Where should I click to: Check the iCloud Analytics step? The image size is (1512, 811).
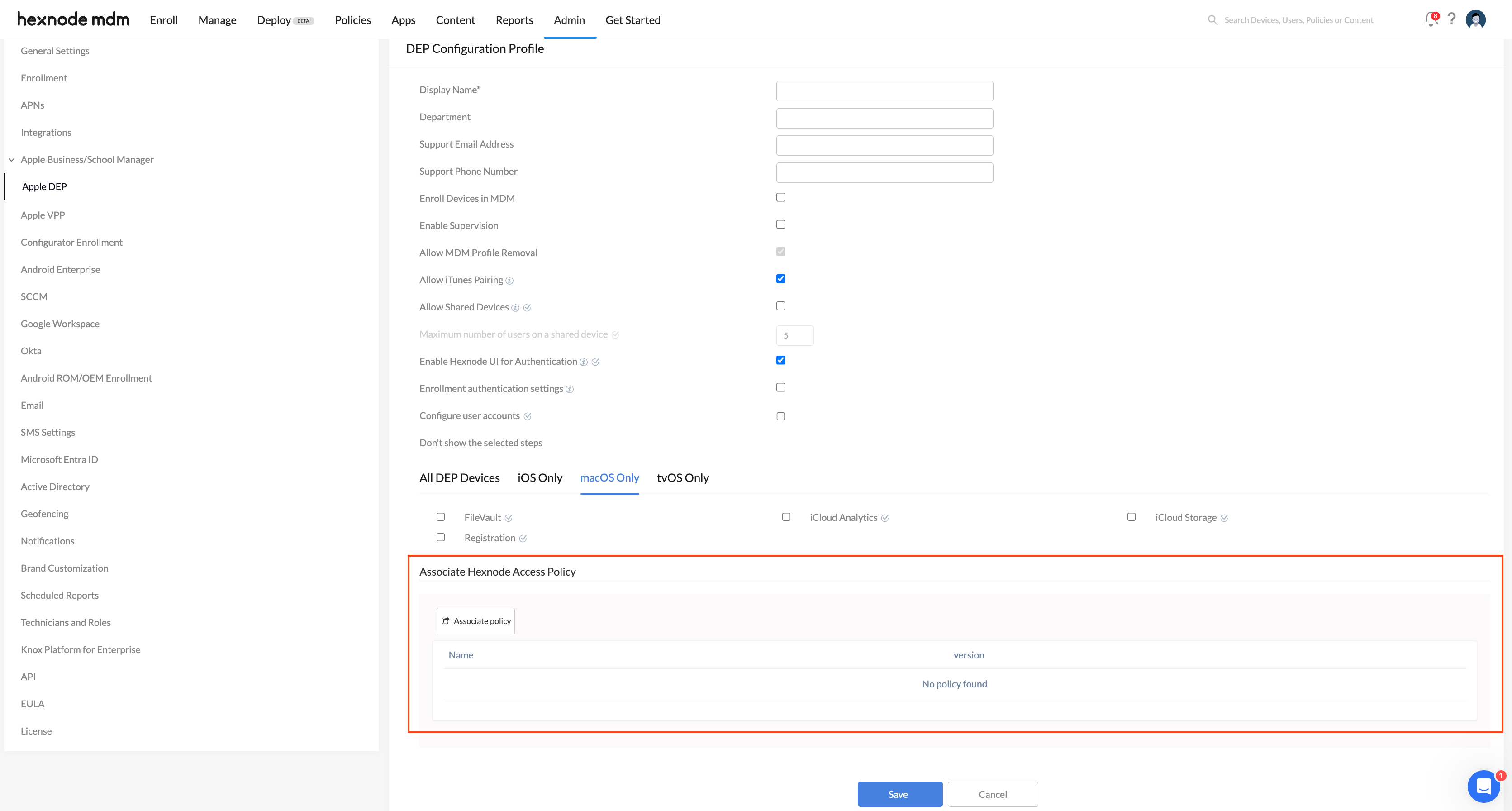[786, 517]
